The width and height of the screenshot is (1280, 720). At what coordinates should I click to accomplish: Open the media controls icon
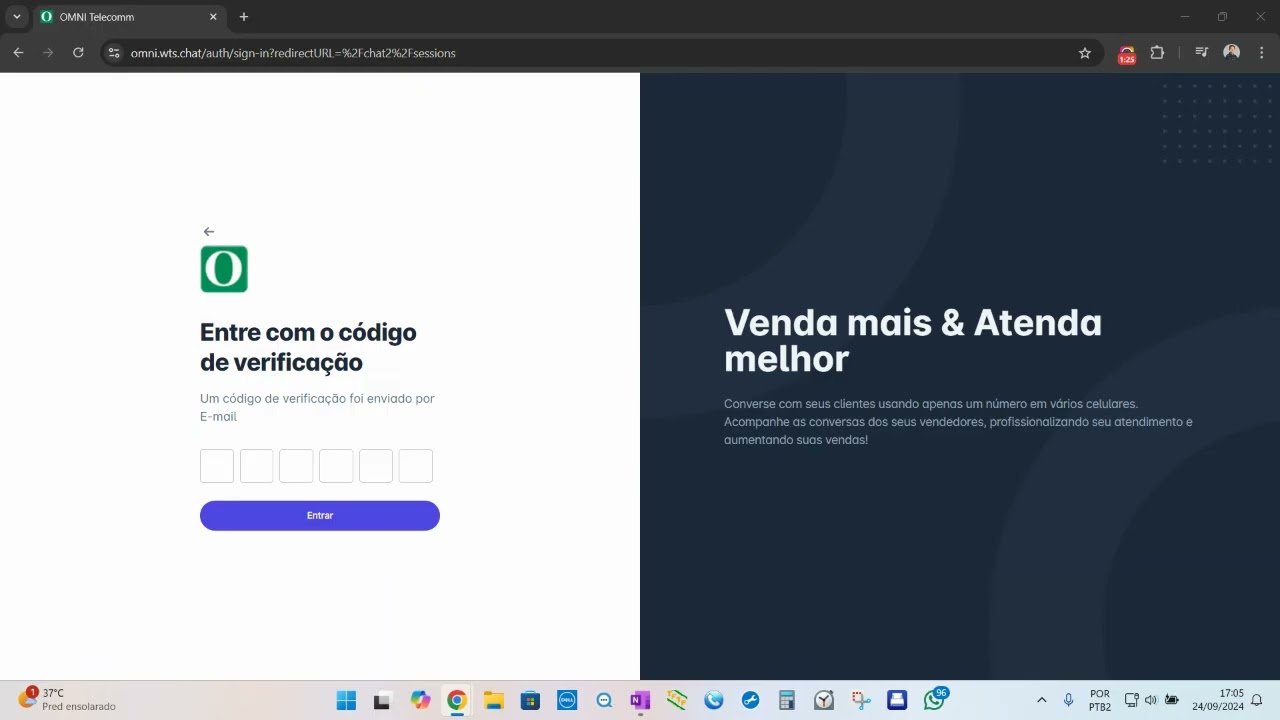[1202, 53]
